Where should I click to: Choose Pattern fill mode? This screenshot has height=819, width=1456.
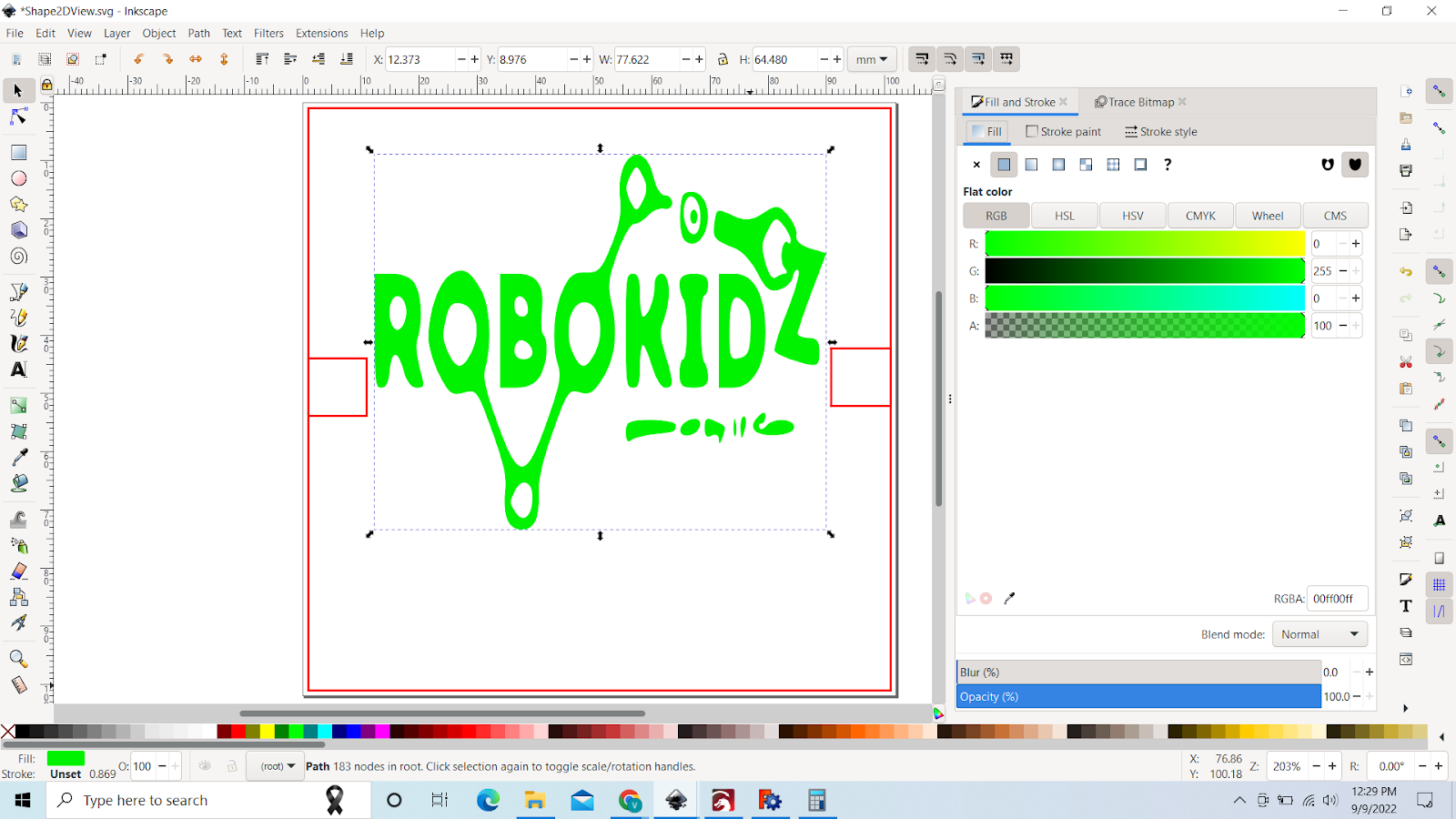pyautogui.click(x=1113, y=165)
